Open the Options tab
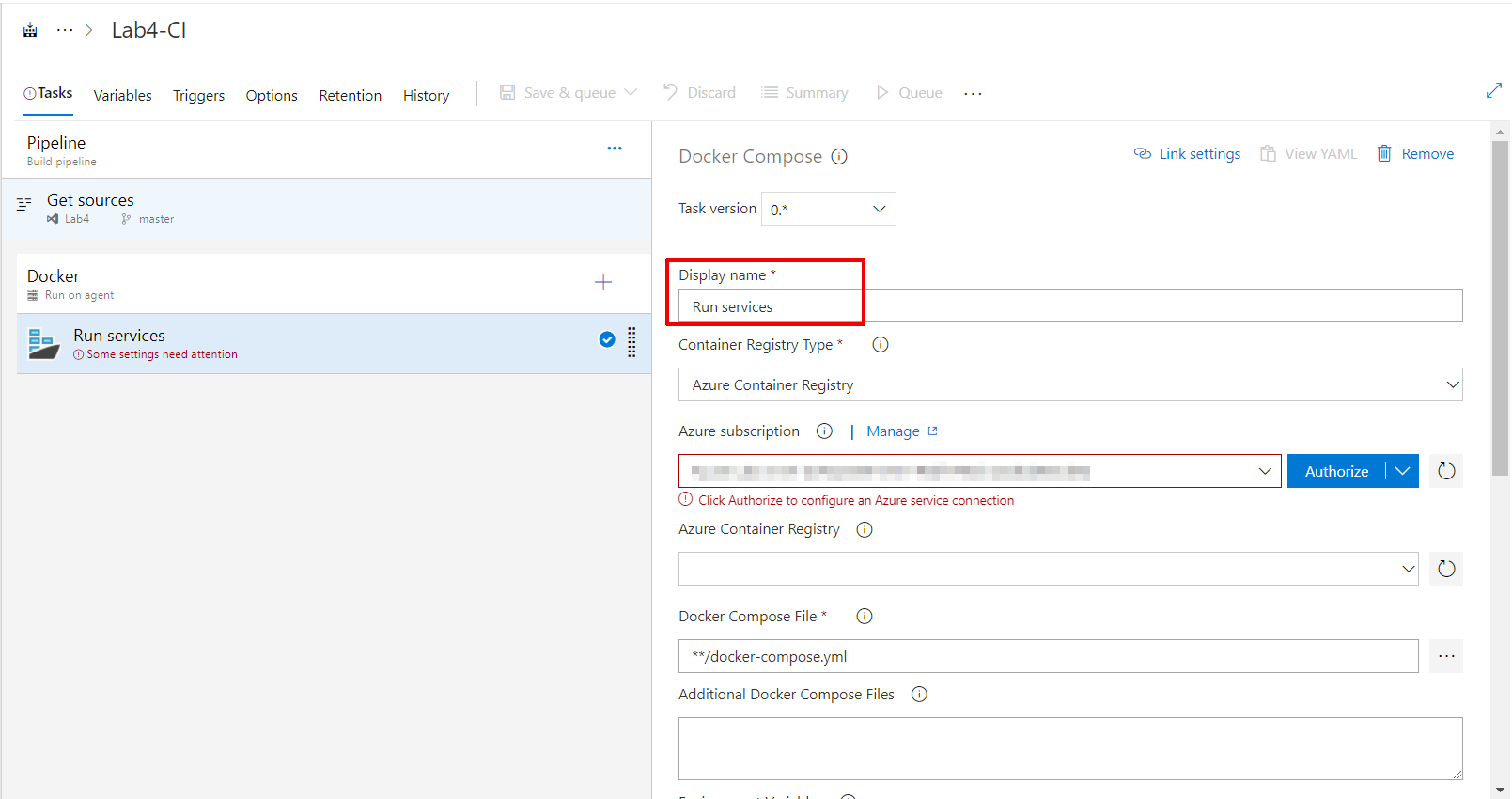 pyautogui.click(x=272, y=95)
